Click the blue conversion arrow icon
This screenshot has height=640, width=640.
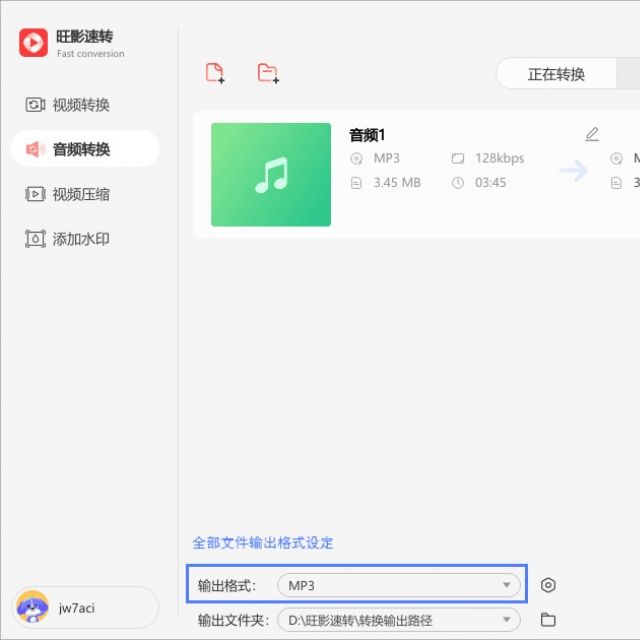tap(573, 170)
